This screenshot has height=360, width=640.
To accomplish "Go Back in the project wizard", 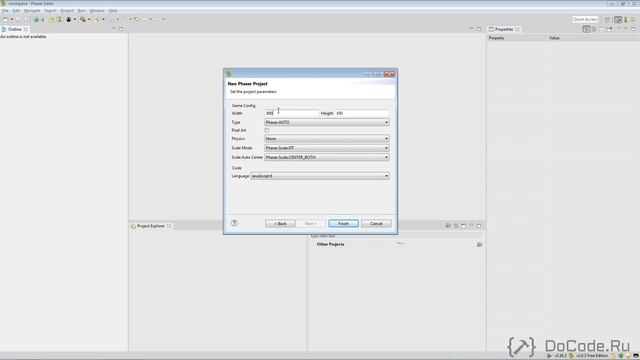I will (280, 224).
